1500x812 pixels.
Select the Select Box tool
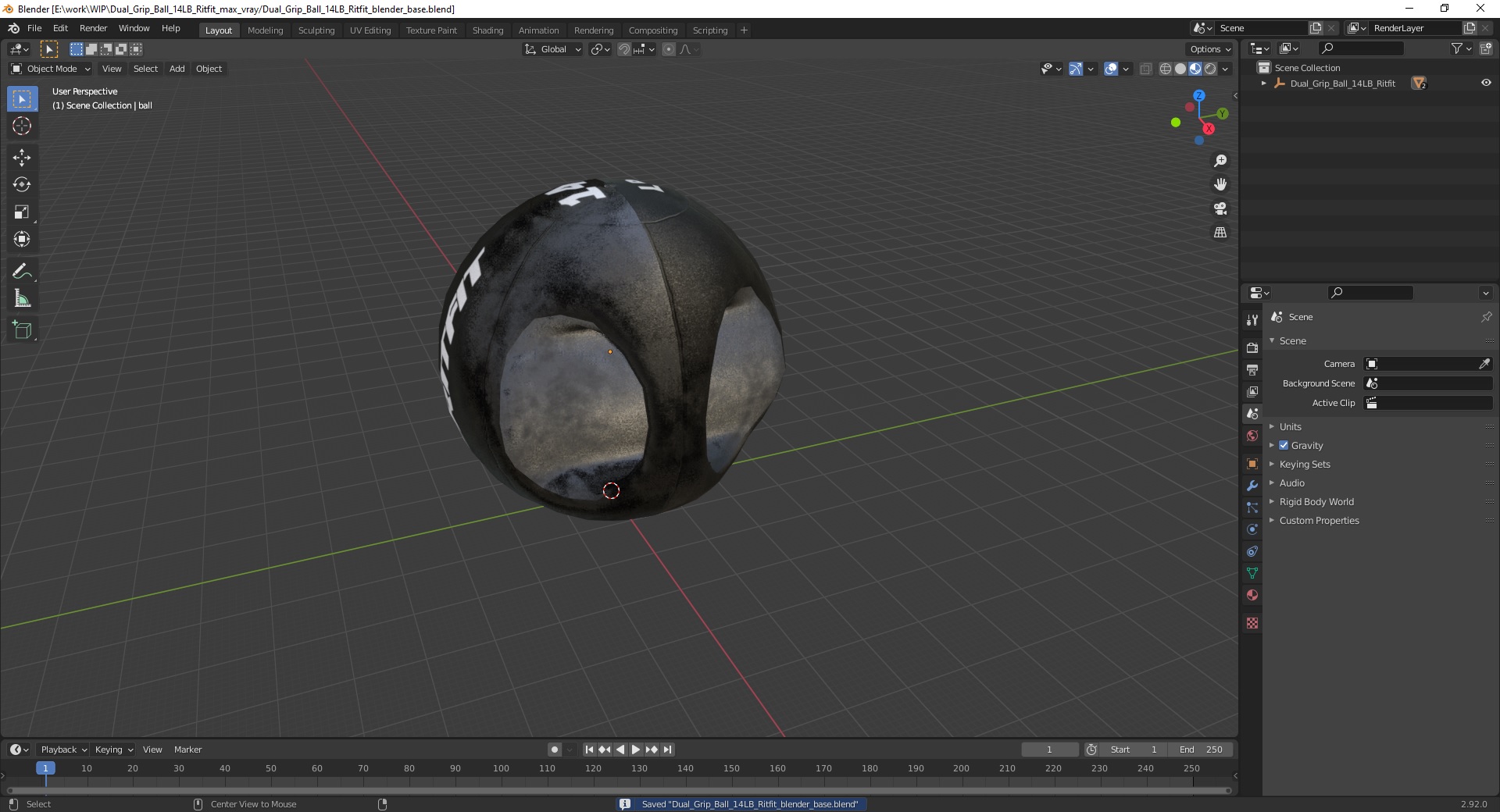point(22,99)
